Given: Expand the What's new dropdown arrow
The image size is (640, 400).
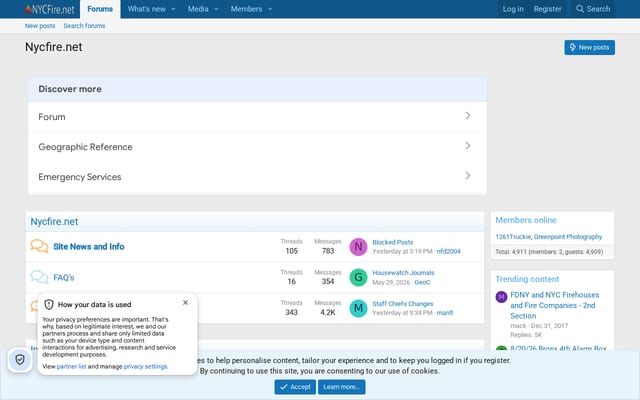Looking at the screenshot, I should (173, 9).
